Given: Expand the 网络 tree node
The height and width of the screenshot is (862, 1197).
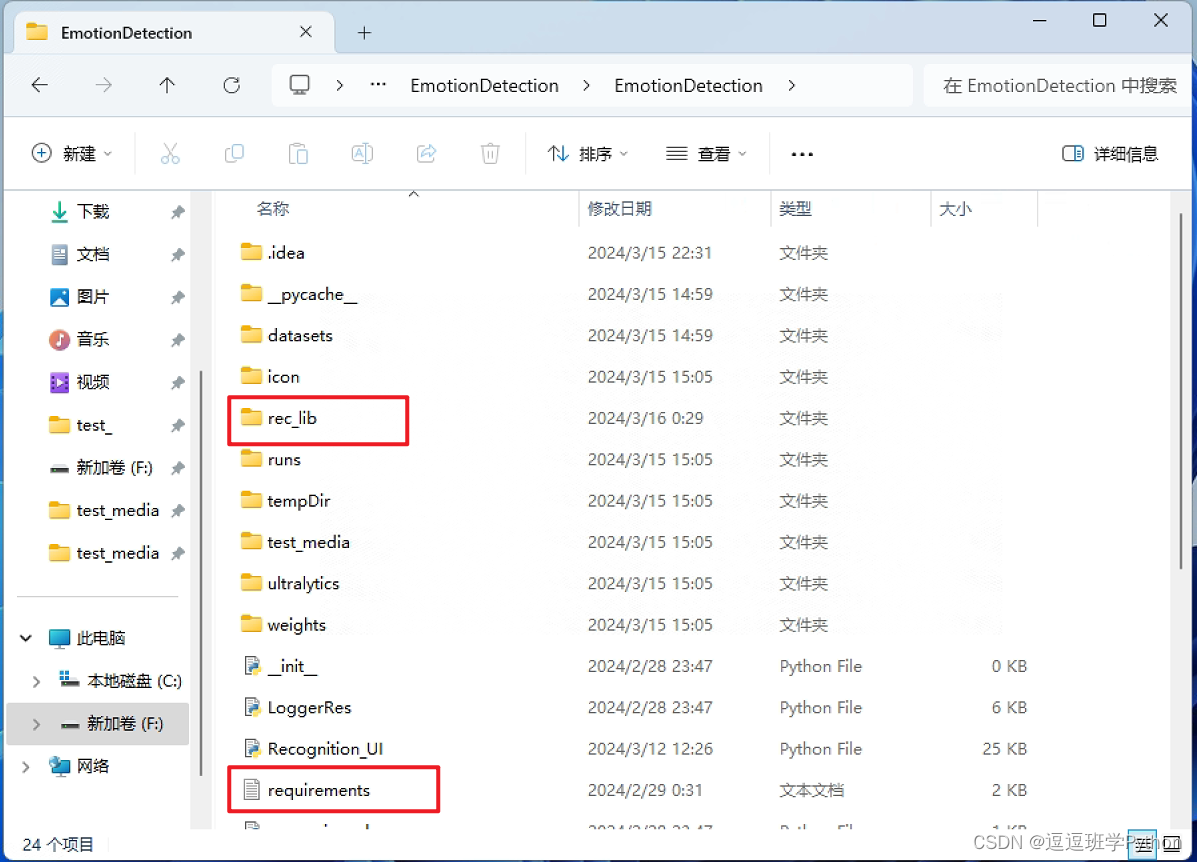Looking at the screenshot, I should [x=26, y=767].
